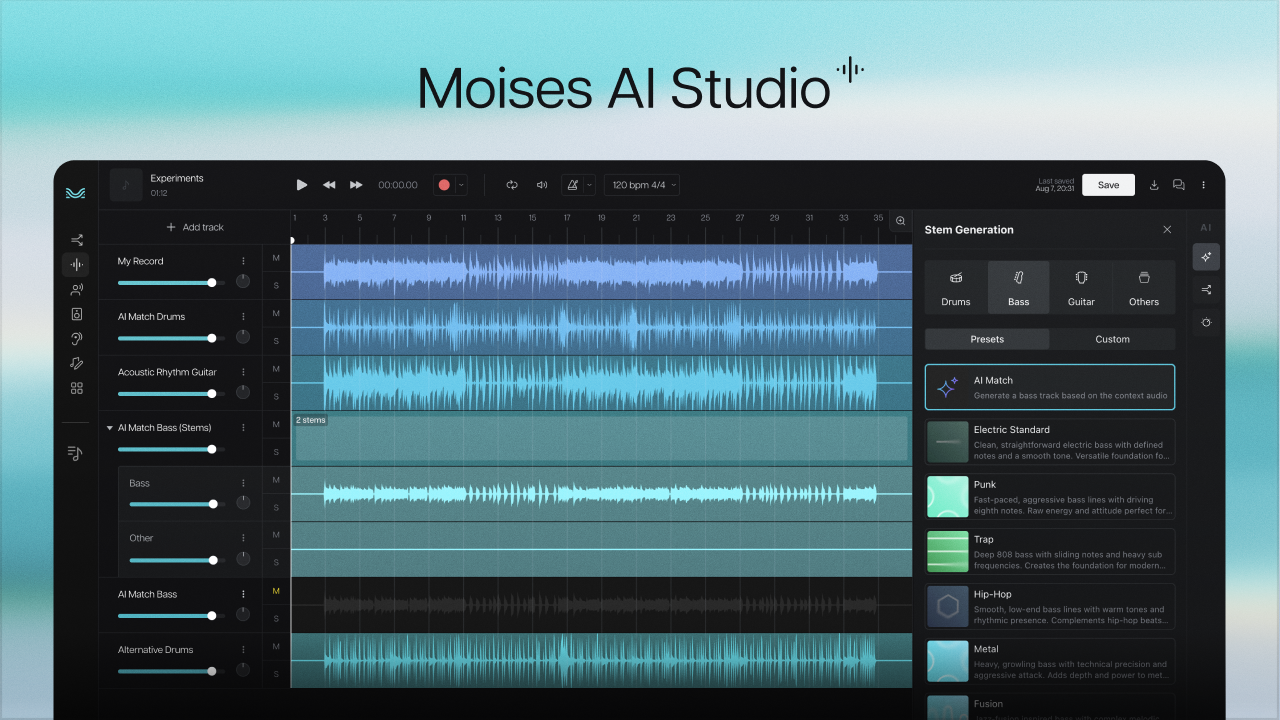Select the Drums stem category
The image size is (1280, 720).
point(955,287)
